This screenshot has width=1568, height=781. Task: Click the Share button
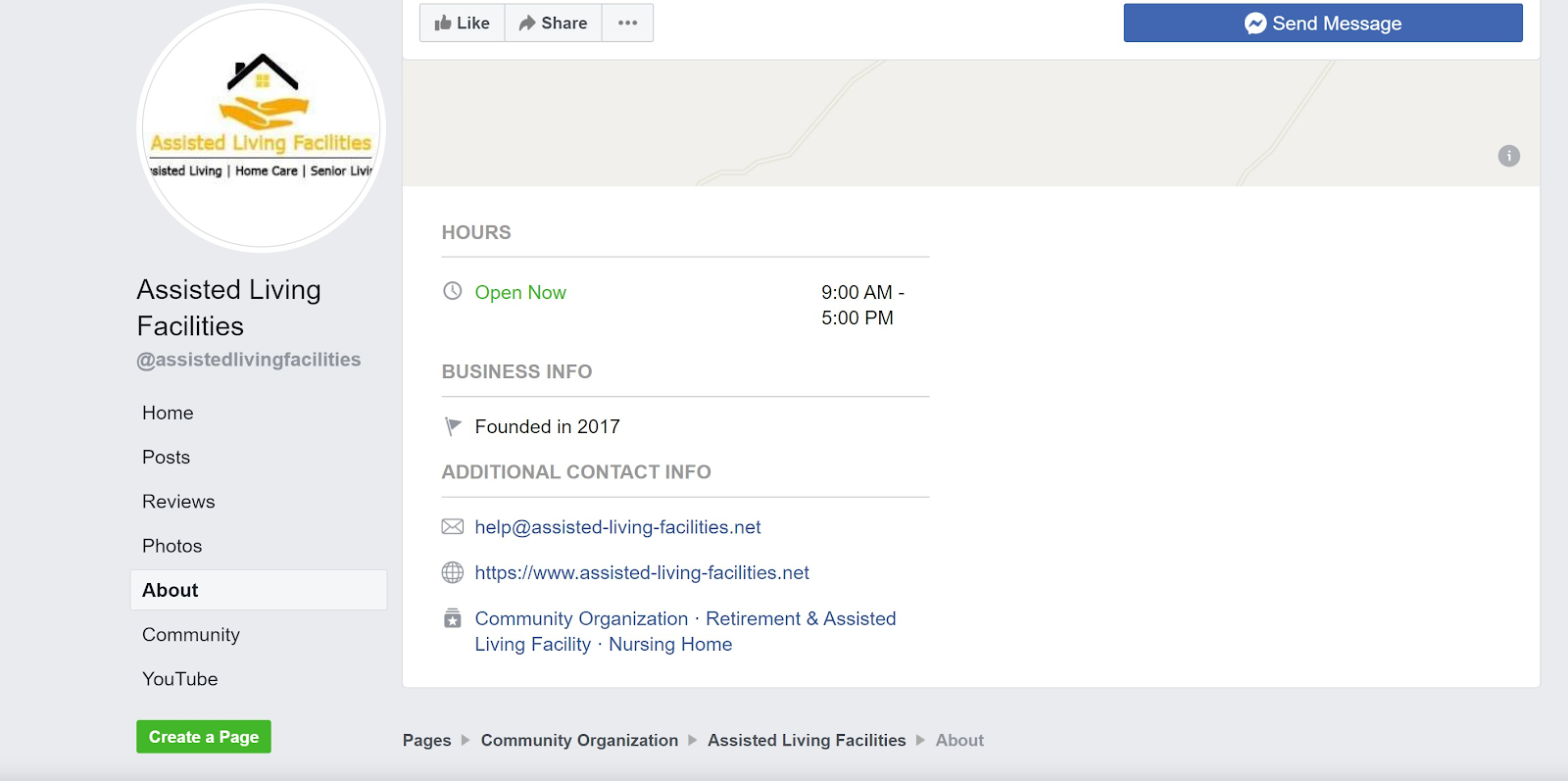coord(553,23)
